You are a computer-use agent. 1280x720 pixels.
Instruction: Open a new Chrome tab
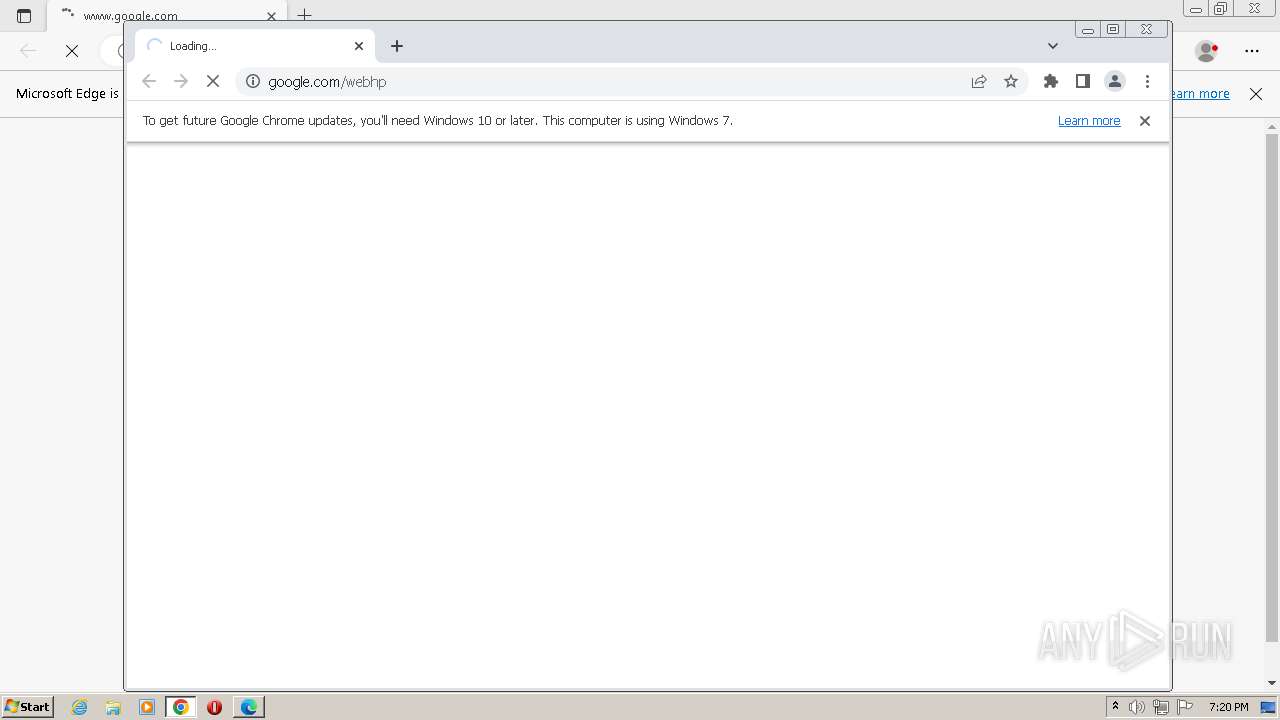[397, 46]
